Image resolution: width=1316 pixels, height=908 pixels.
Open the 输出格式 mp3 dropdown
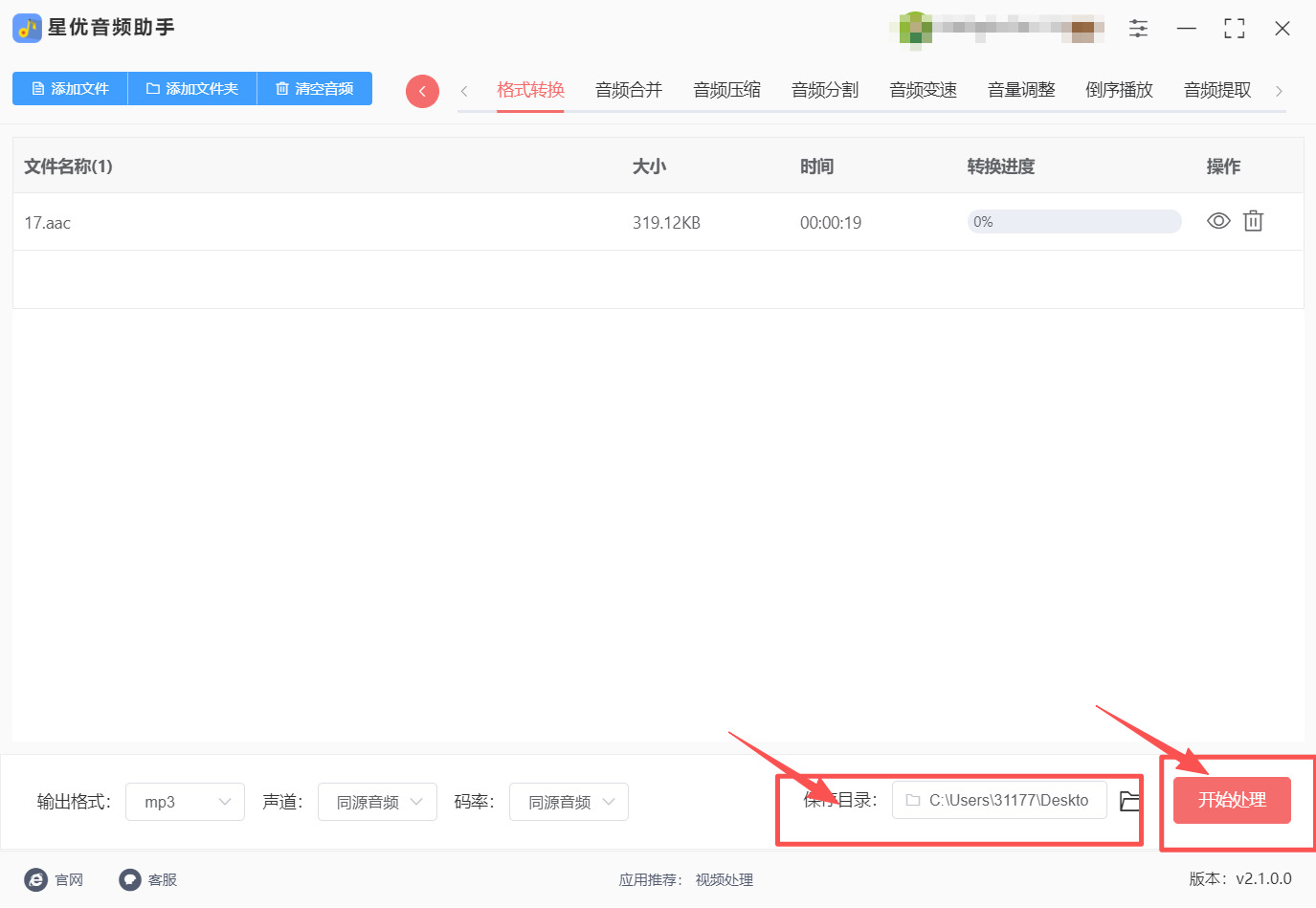pos(185,802)
